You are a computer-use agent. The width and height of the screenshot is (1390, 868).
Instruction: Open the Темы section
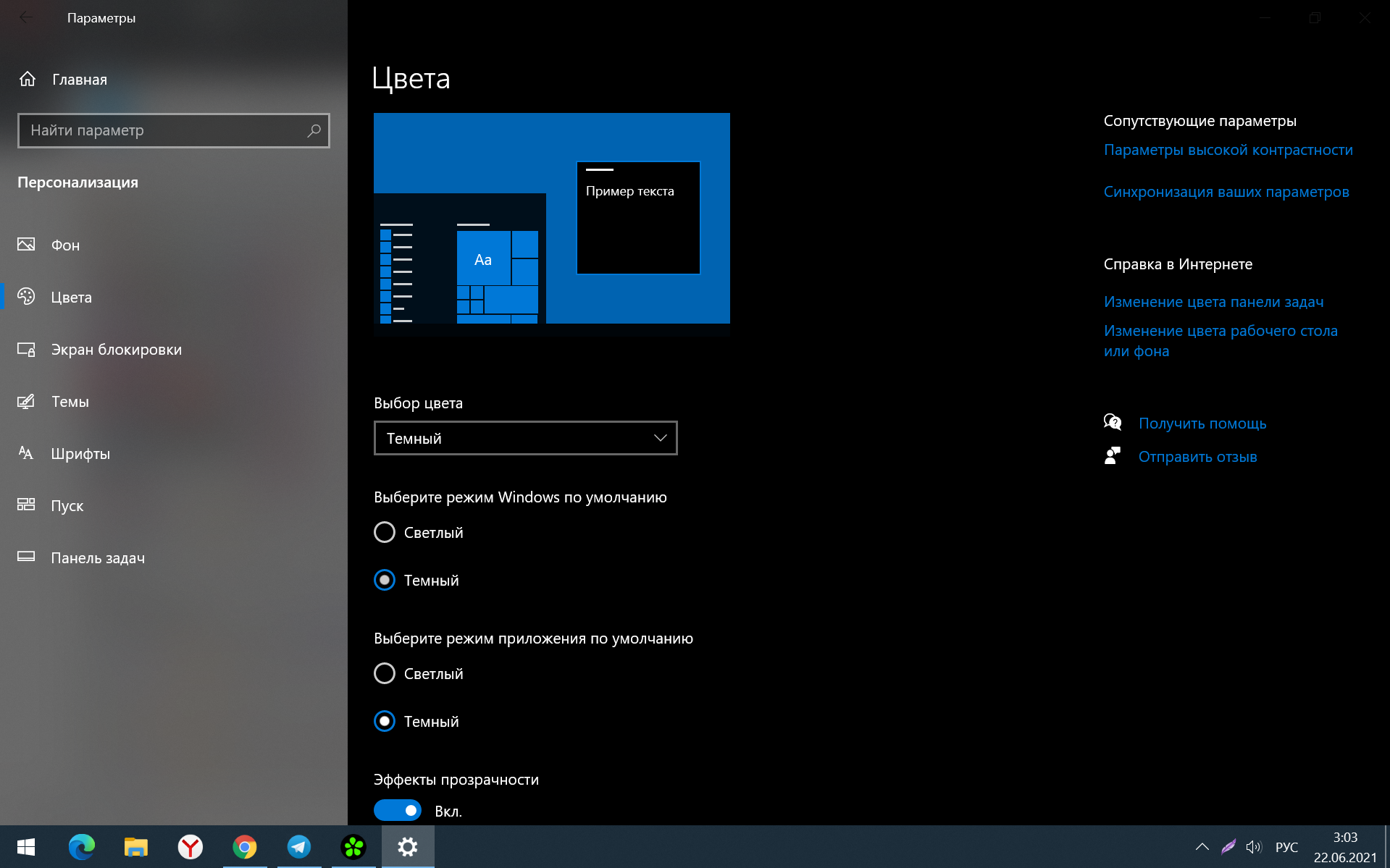point(174,401)
